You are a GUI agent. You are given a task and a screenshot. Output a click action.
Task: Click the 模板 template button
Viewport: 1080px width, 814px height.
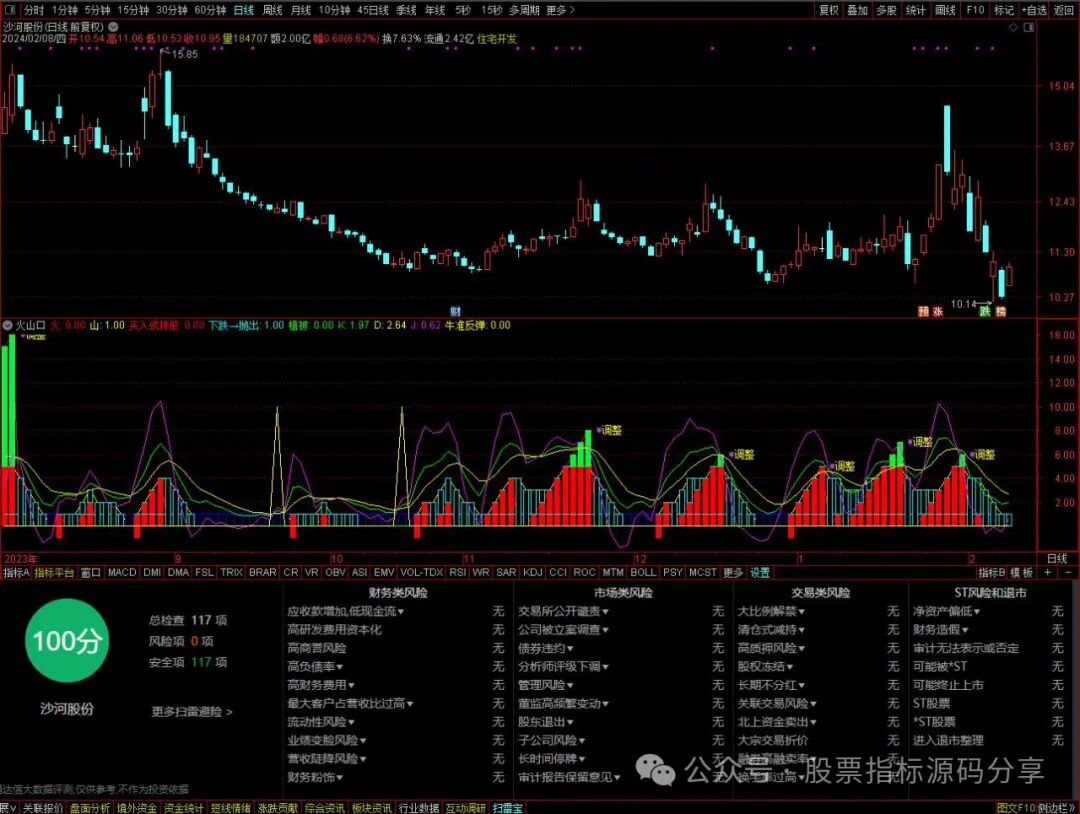click(1021, 572)
